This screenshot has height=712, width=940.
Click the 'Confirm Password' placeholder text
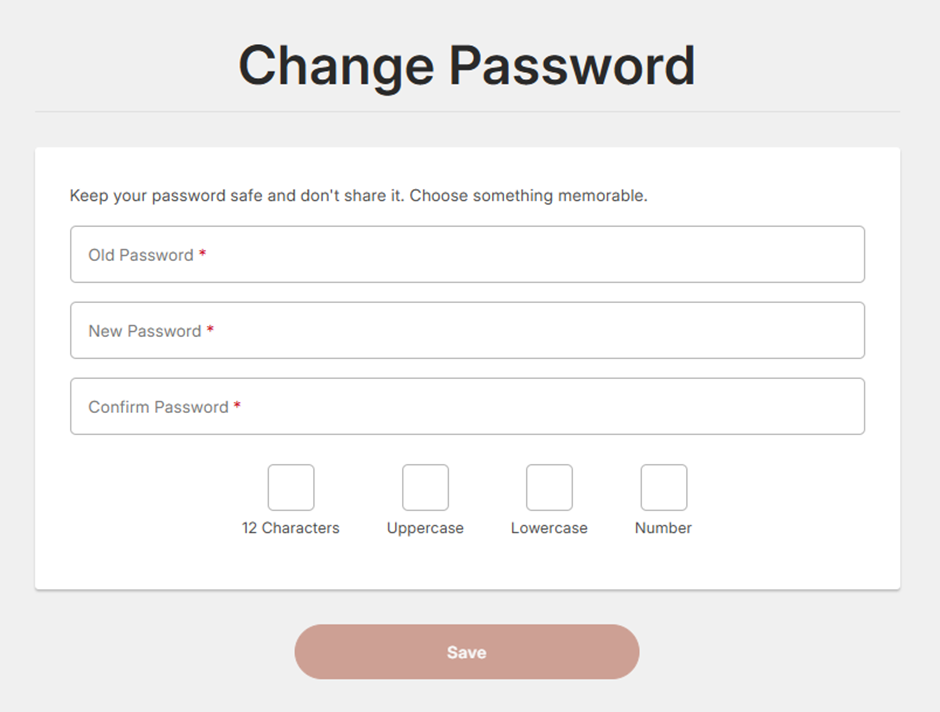click(x=158, y=407)
